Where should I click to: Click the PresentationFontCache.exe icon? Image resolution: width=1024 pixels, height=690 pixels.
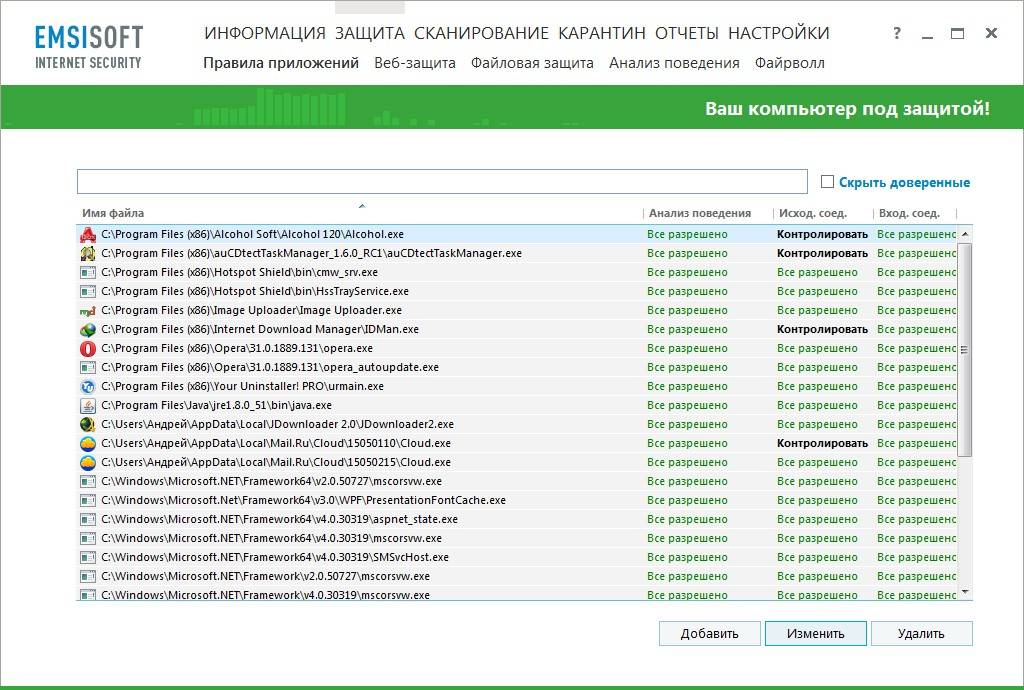[88, 501]
